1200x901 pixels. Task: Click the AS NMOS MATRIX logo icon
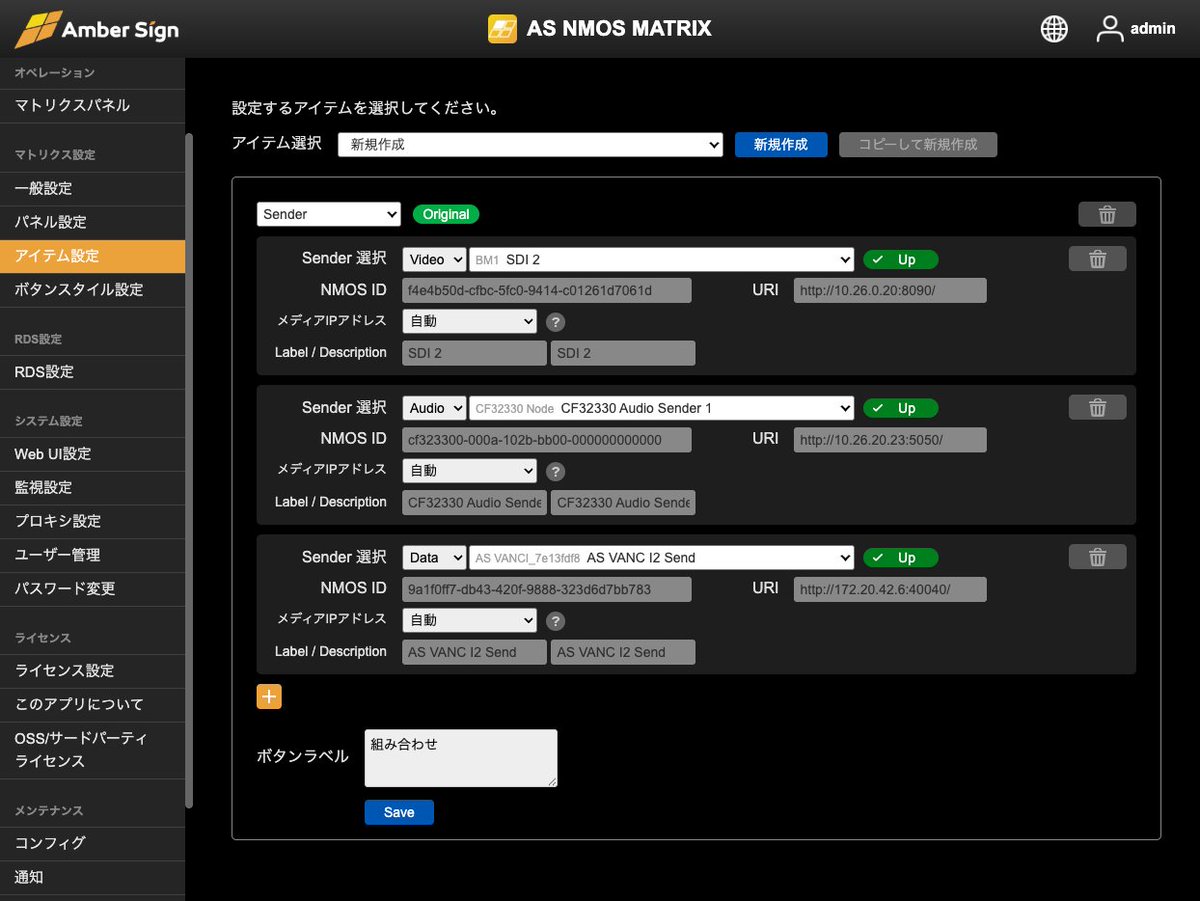[502, 29]
